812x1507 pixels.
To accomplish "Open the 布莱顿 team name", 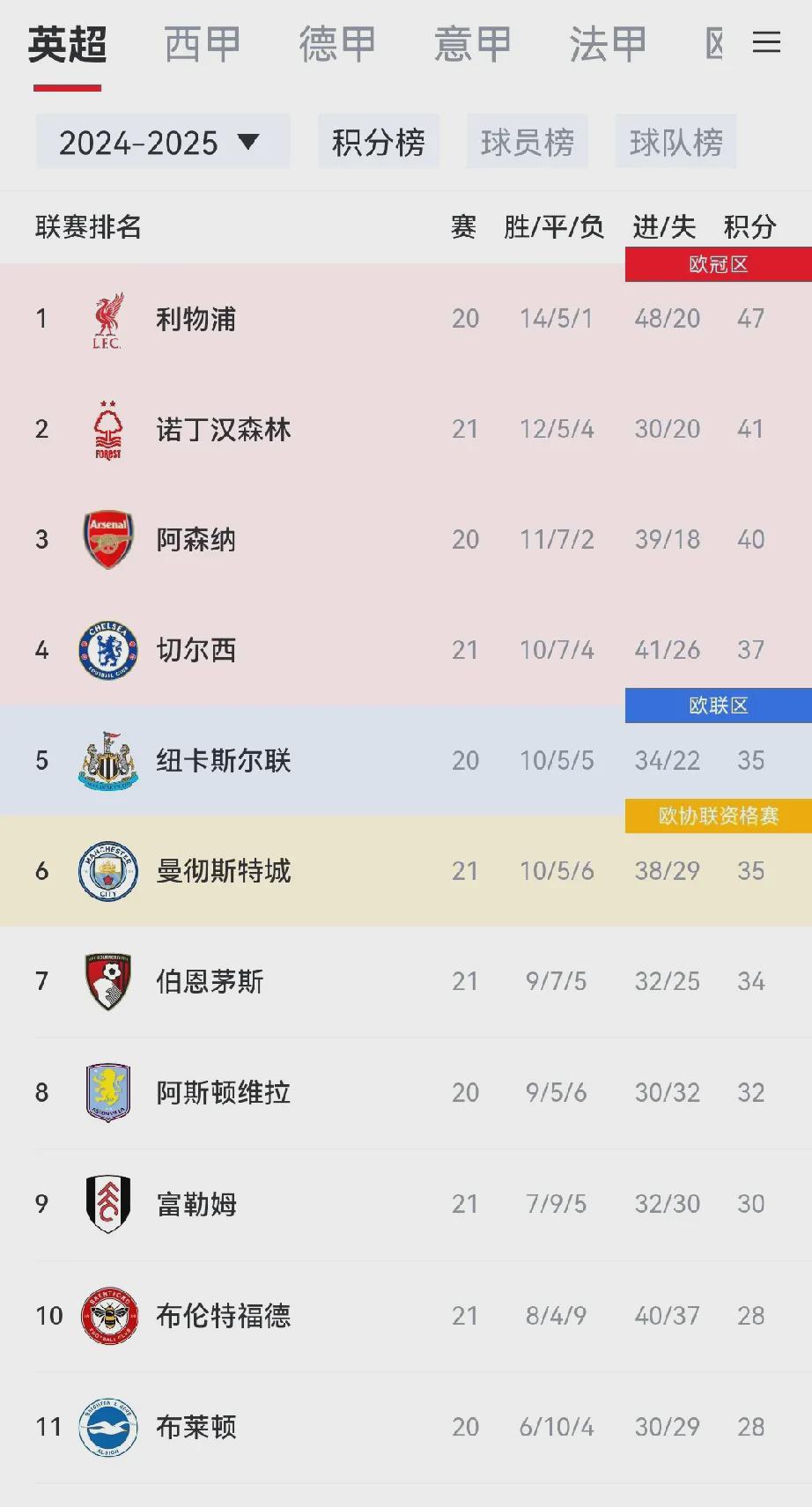I will point(196,1427).
